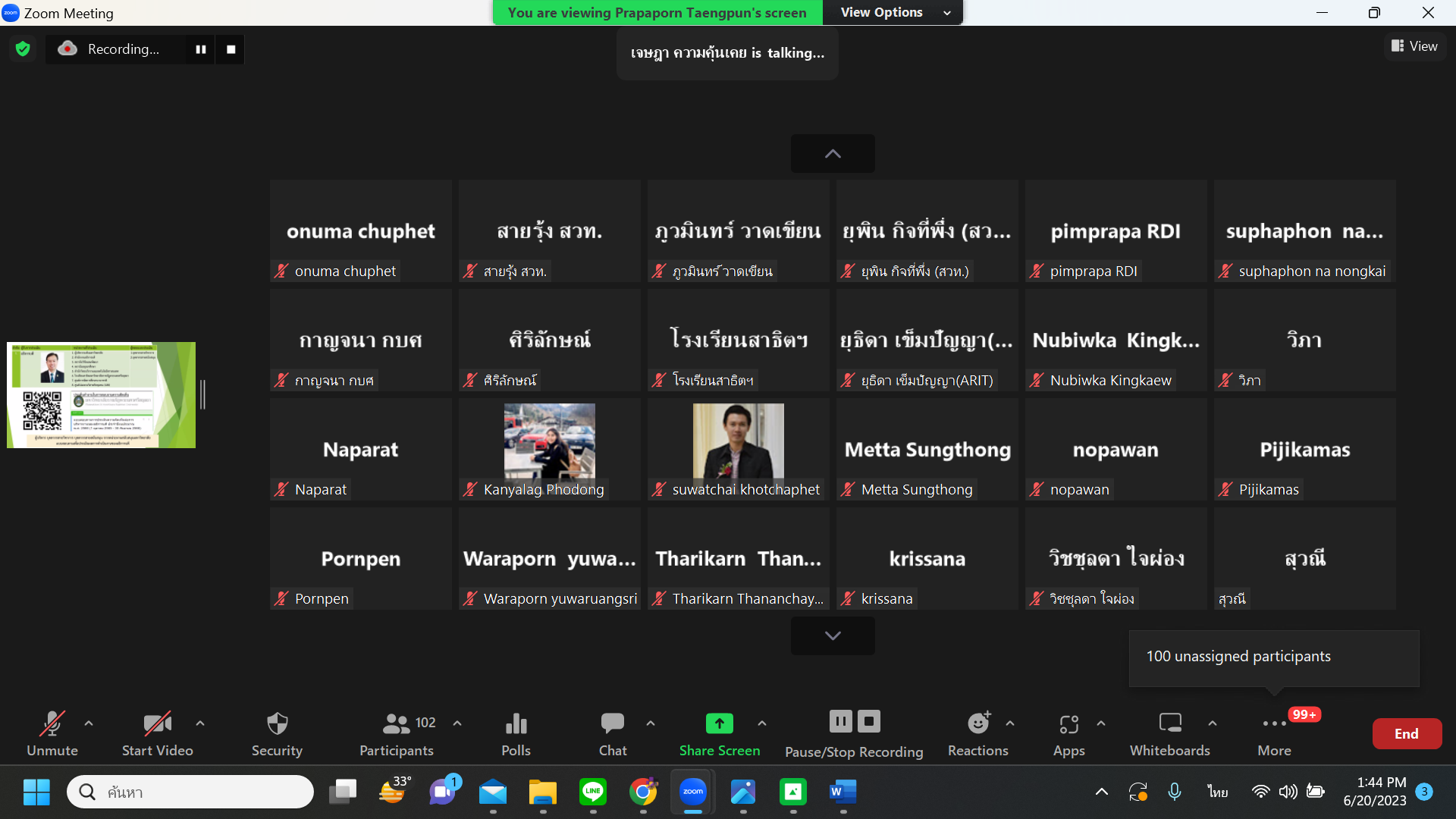
Task: Open Zoom app on taskbar
Action: [x=693, y=792]
